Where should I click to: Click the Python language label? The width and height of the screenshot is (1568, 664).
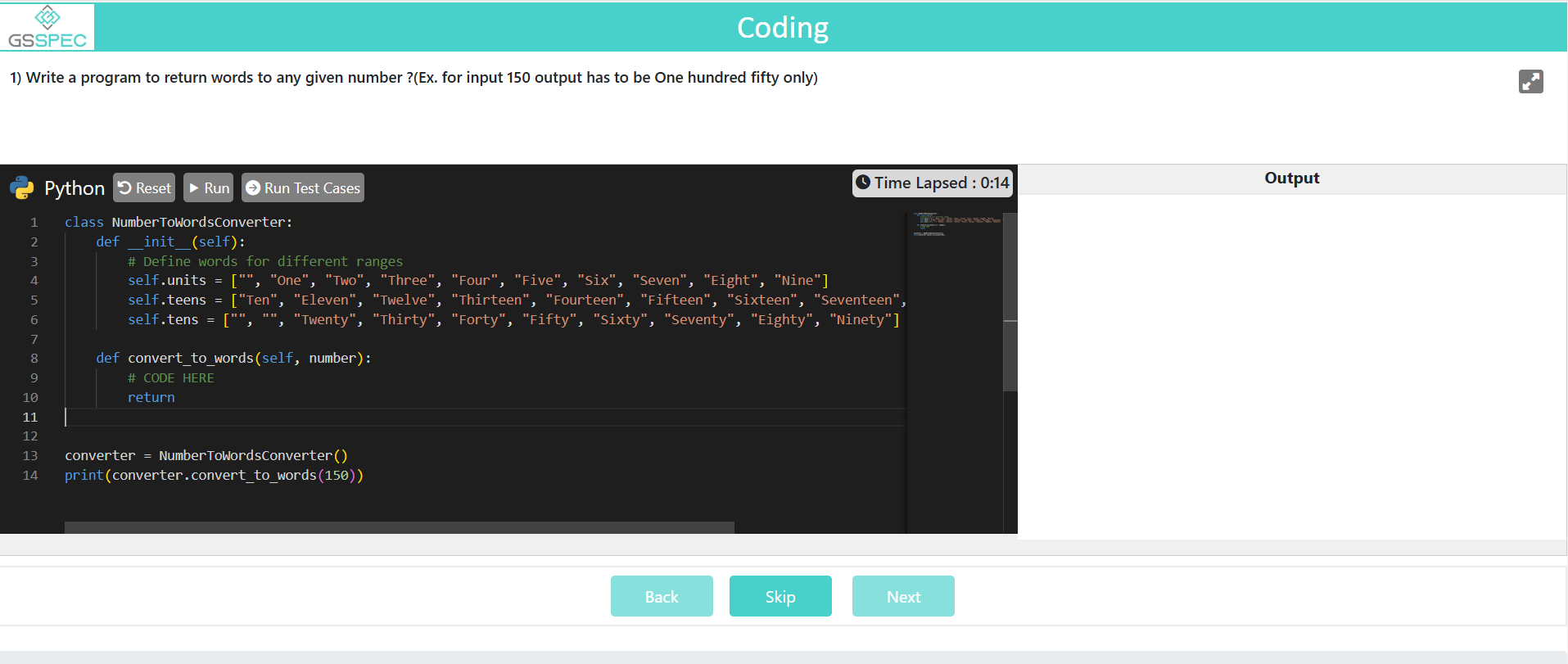(75, 188)
